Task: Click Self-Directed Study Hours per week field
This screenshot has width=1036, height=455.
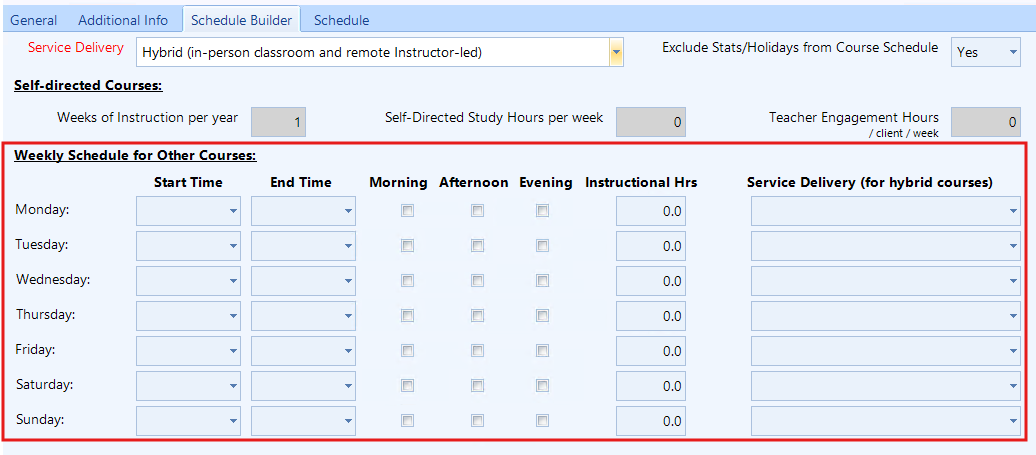Action: click(x=651, y=122)
